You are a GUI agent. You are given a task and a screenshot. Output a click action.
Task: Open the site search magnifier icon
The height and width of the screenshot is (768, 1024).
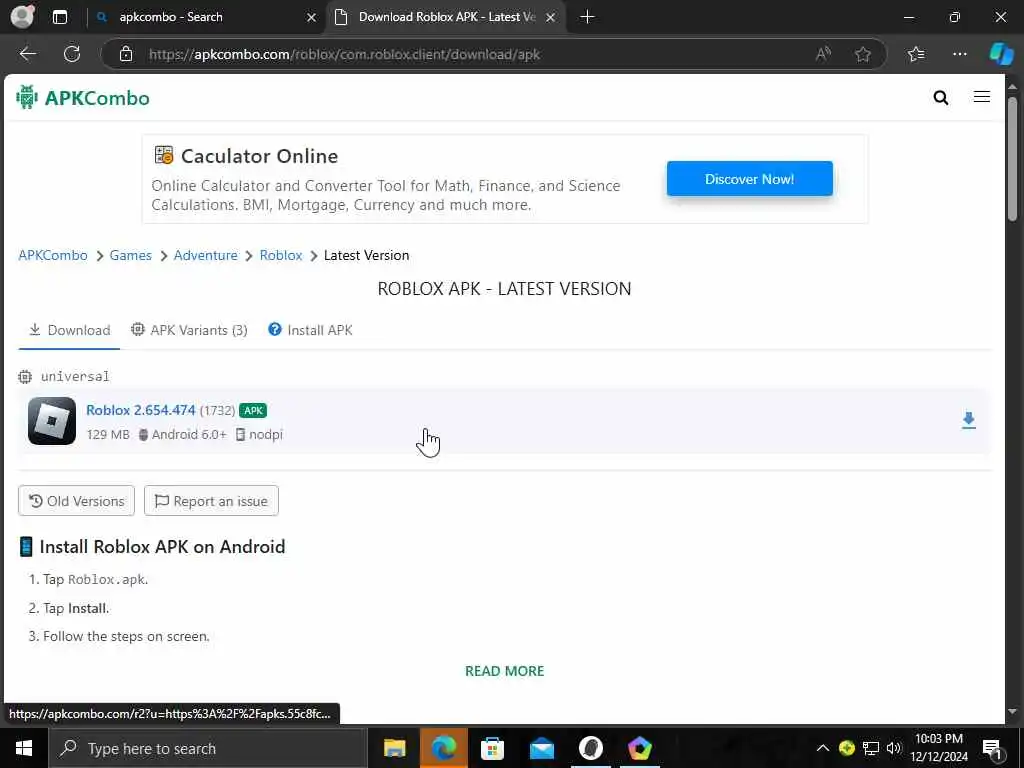[940, 97]
